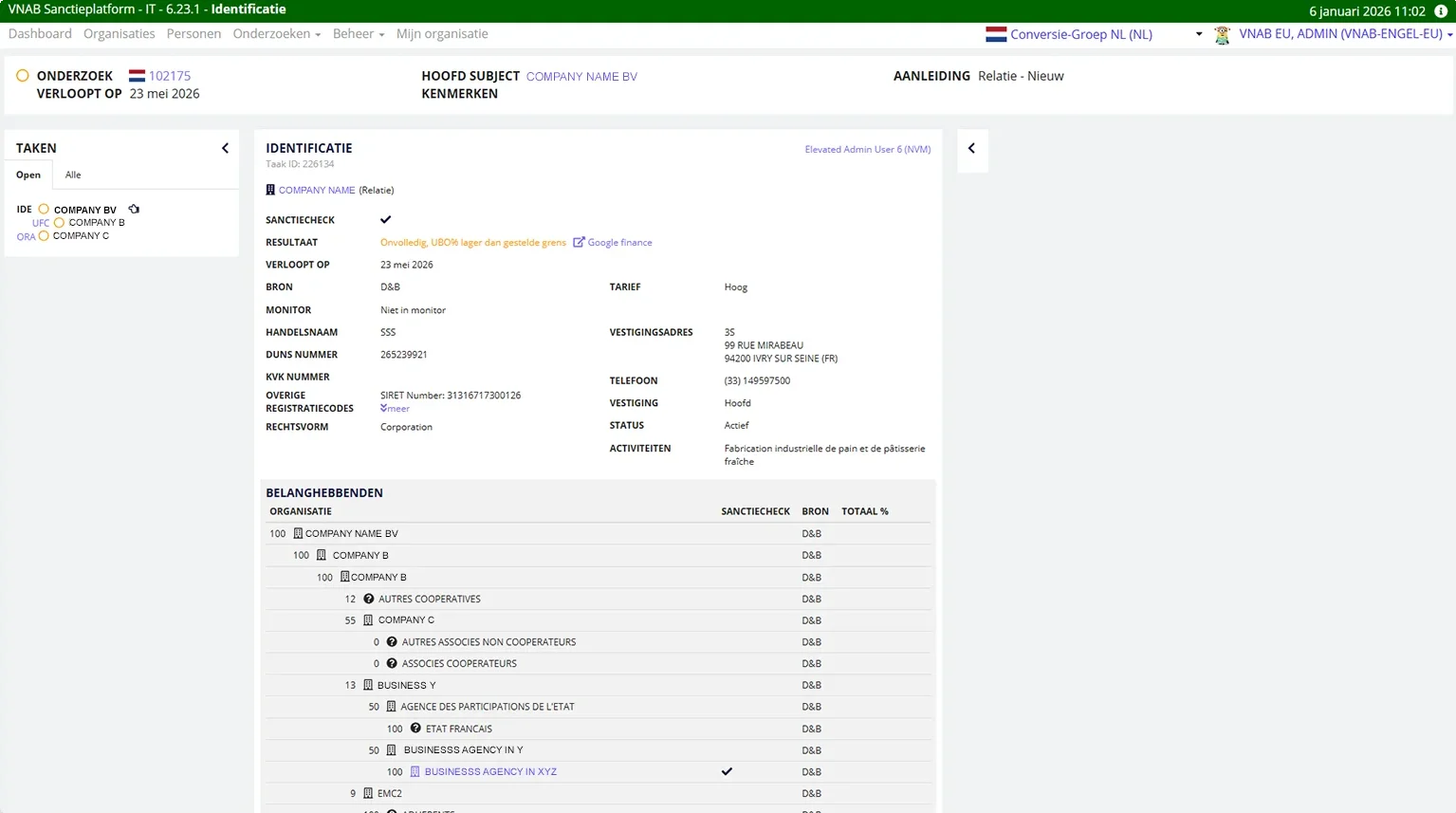Click building icon beside BUSINESS Y
Viewport: 1456px width, 813px height.
(368, 685)
